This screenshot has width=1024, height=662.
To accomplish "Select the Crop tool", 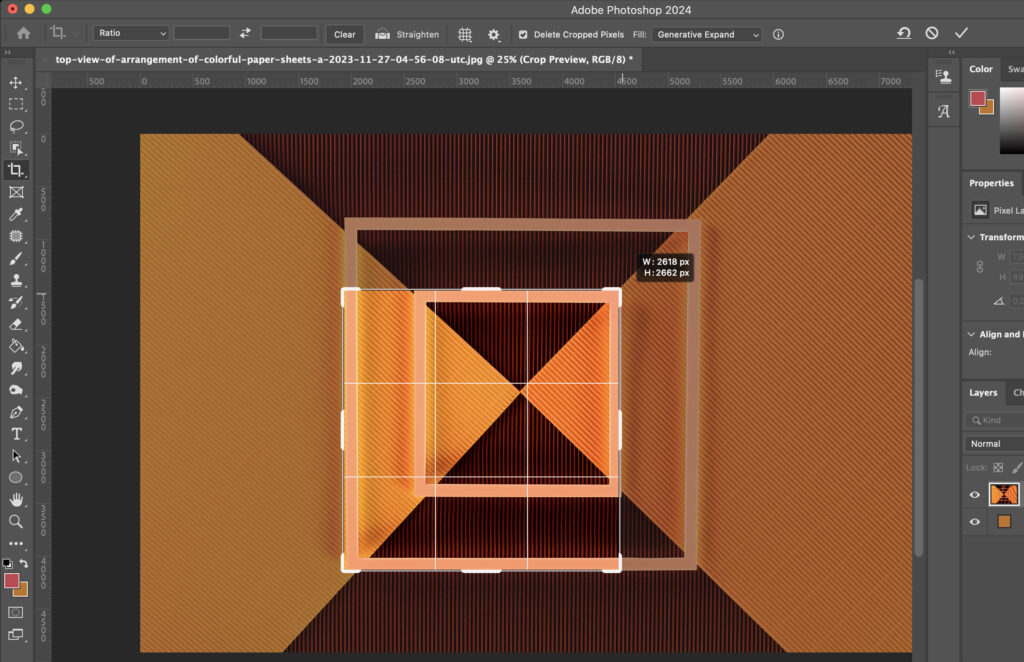I will point(15,169).
